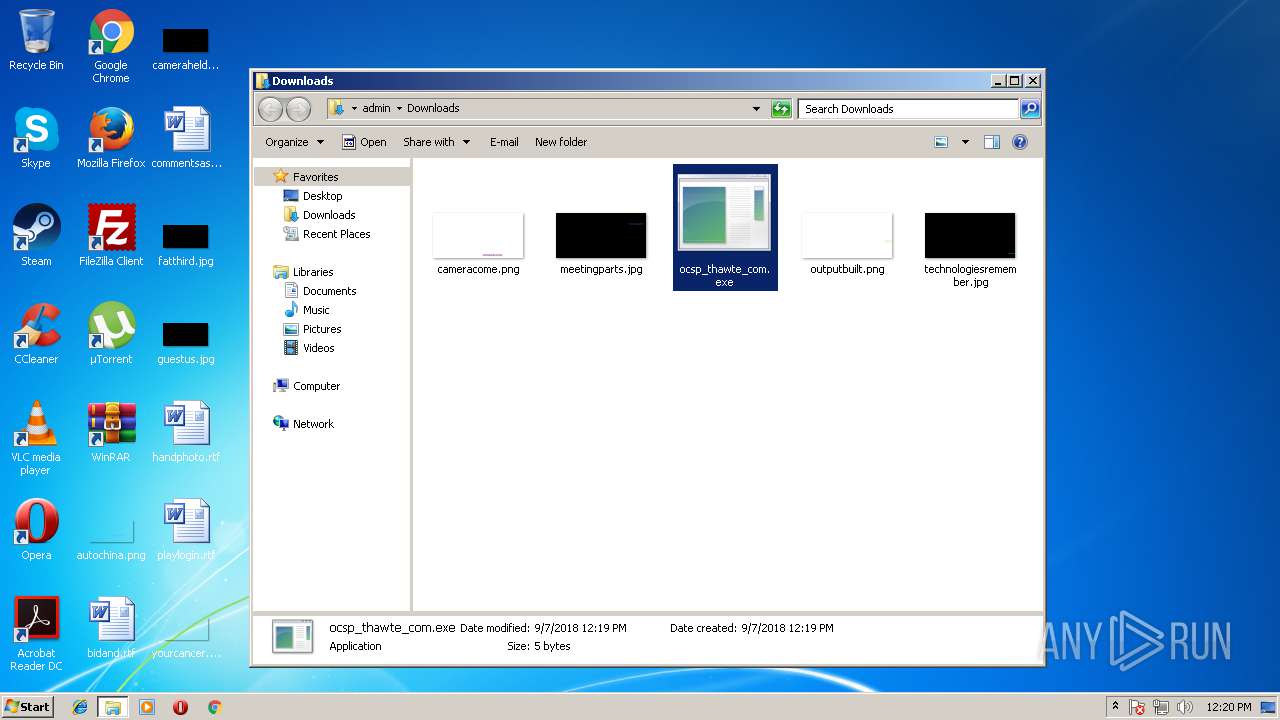
Task: Open view options dropdown arrow
Action: 965,142
